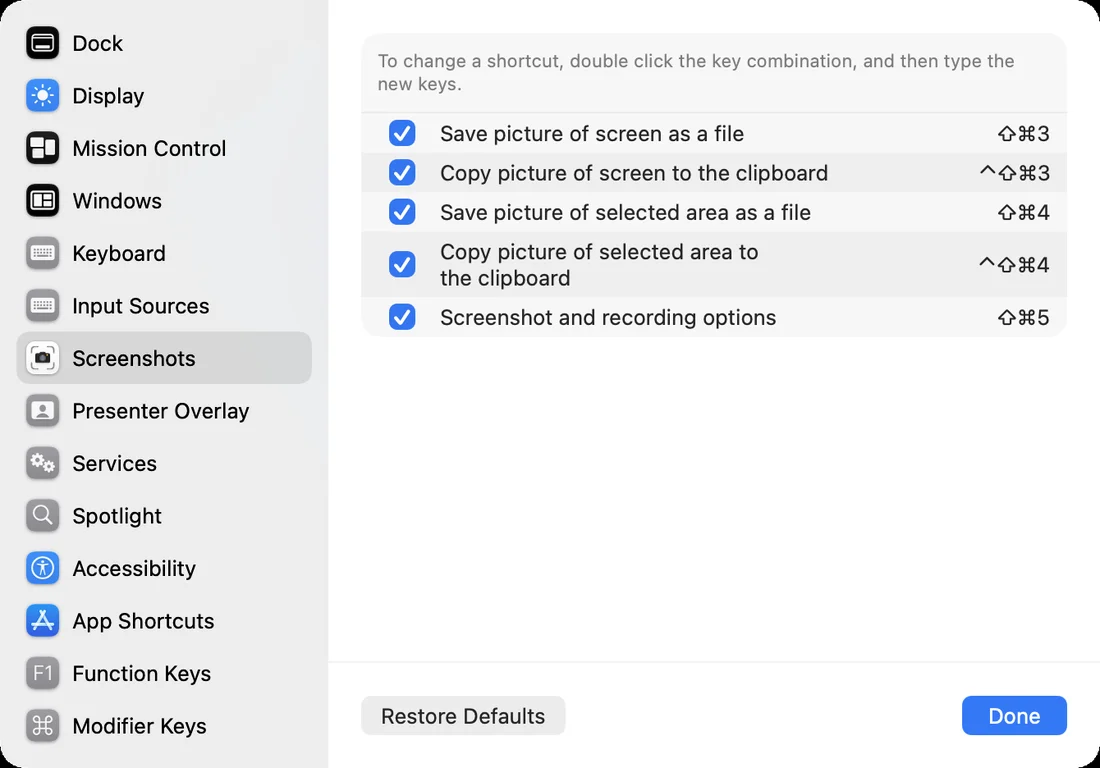Open the Dock category label
Screen dimensions: 1100x768
[98, 43]
